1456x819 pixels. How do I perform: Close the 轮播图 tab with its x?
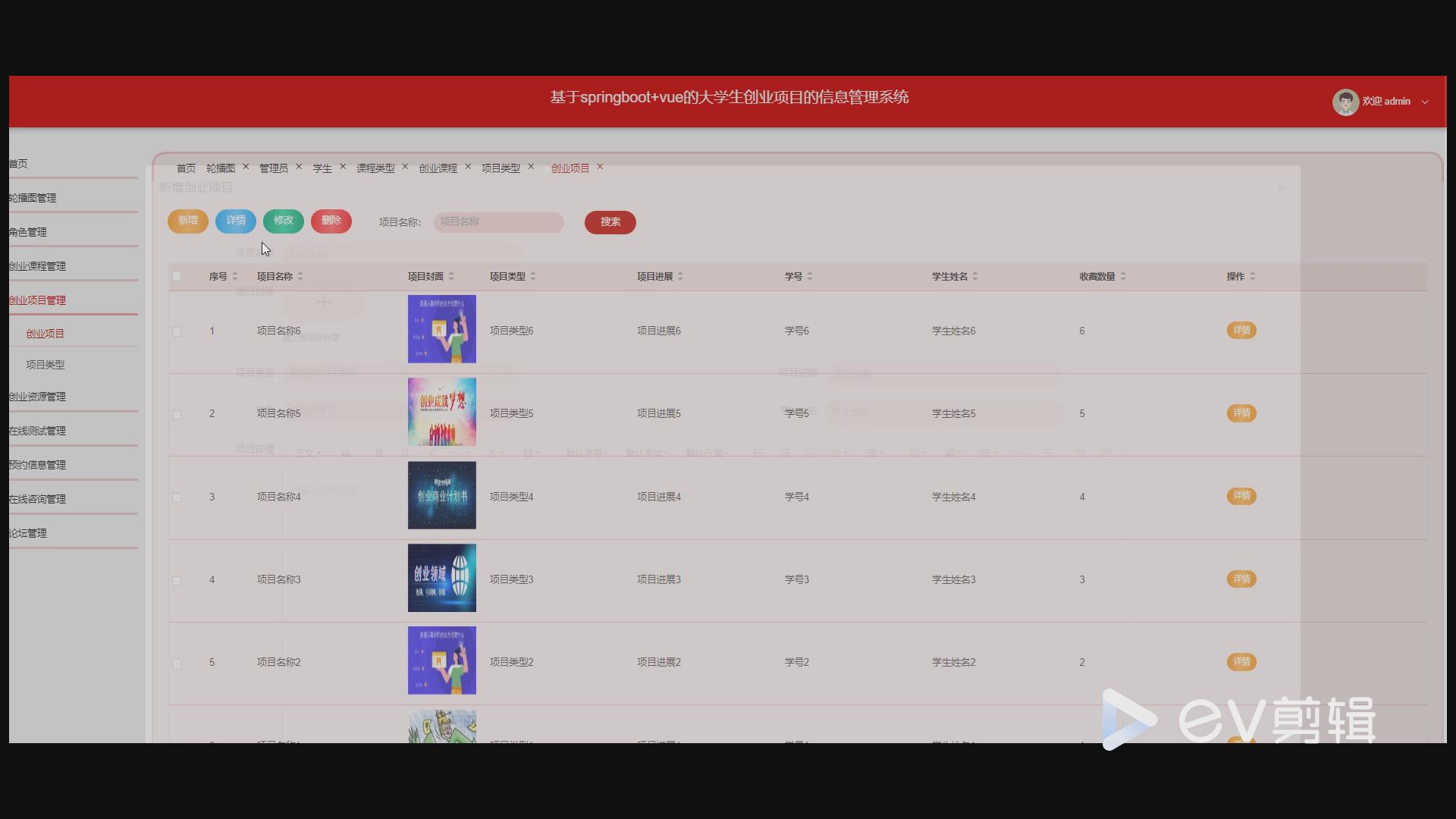point(246,167)
